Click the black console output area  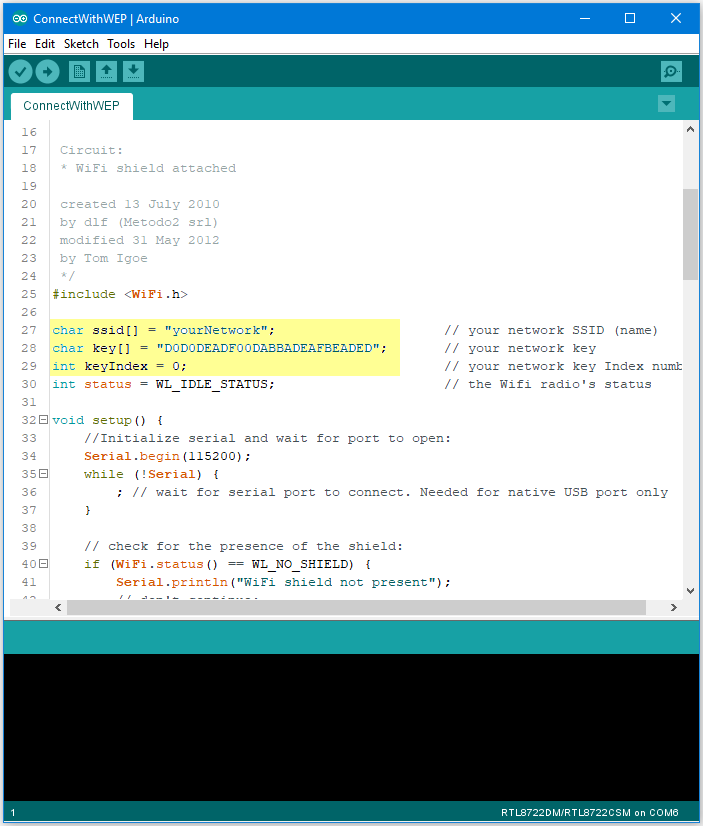coord(351,727)
